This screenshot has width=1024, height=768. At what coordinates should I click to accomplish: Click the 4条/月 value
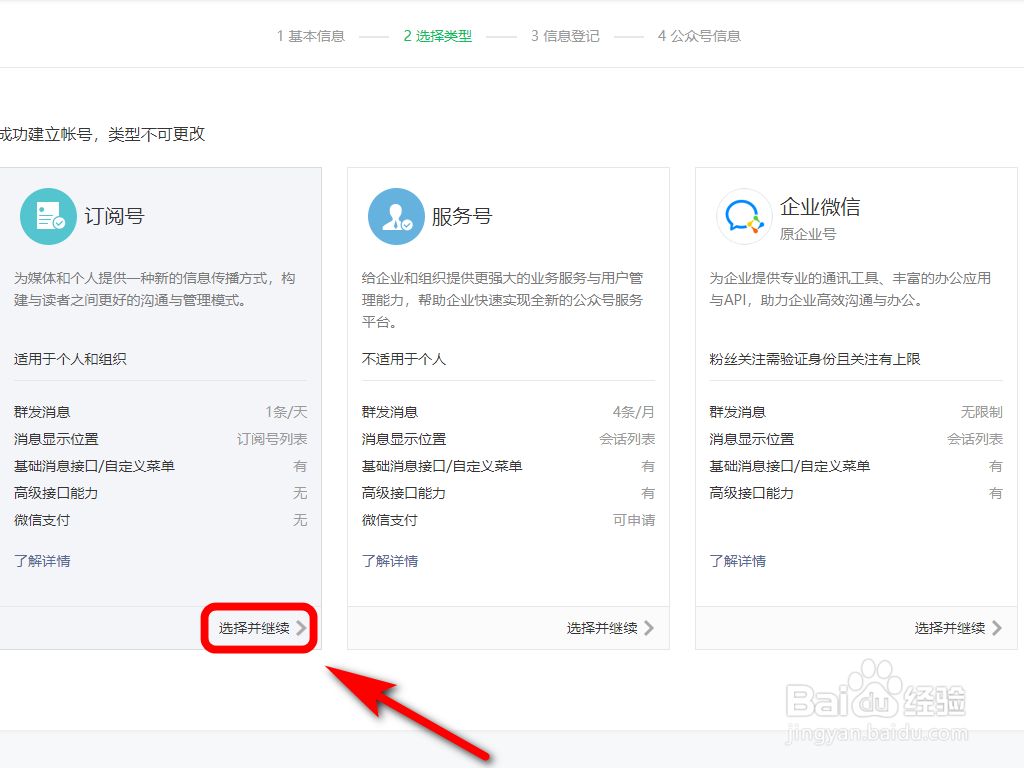[x=633, y=412]
